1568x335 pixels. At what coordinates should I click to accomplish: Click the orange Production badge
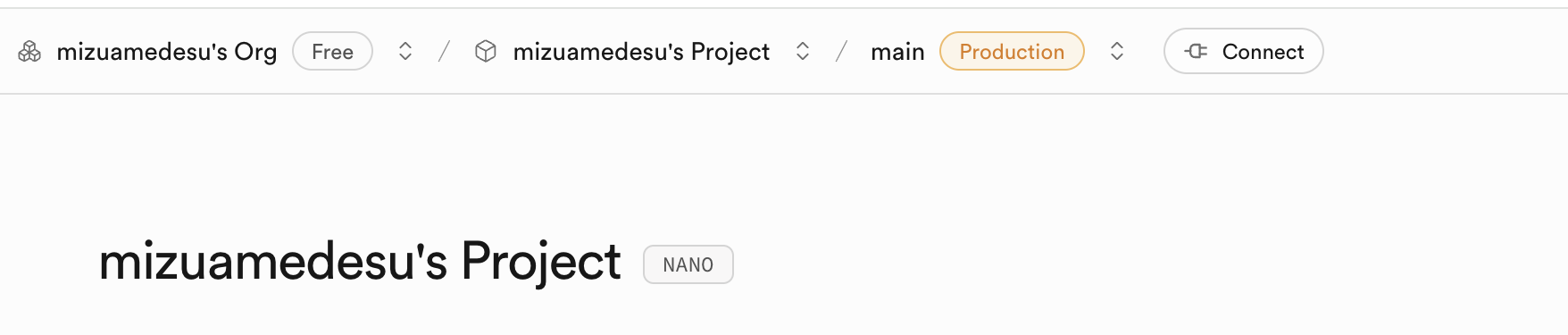[x=1012, y=52]
